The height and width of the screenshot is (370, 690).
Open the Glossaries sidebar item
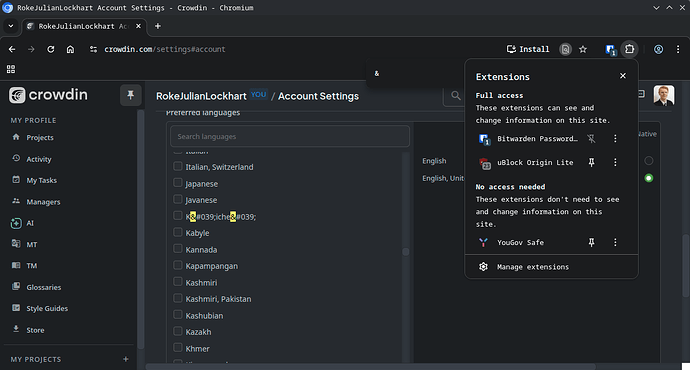click(44, 287)
